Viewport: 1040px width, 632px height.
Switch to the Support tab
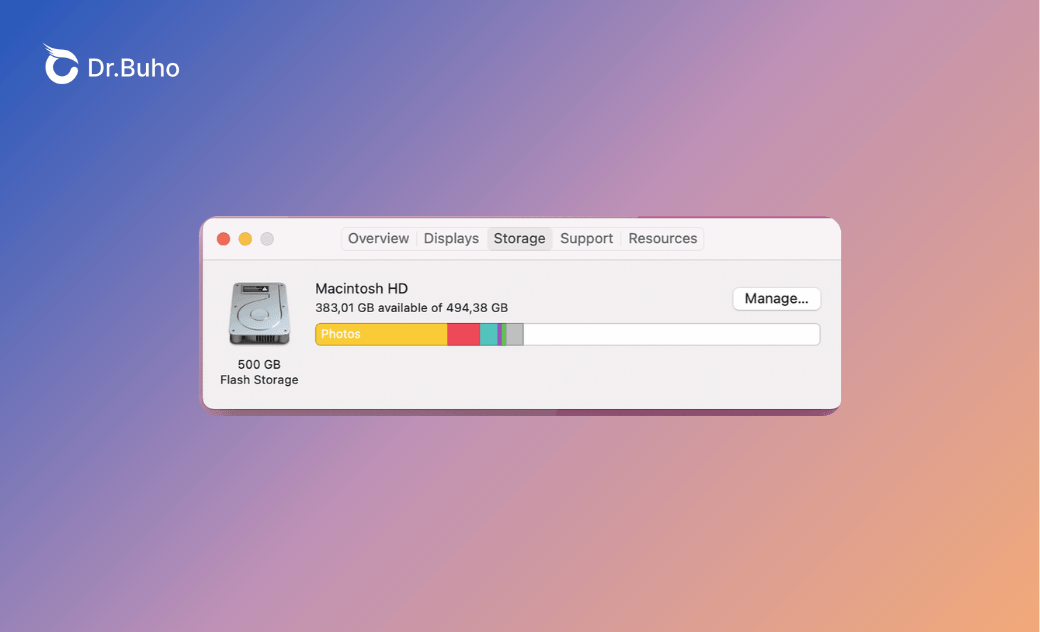(x=586, y=238)
